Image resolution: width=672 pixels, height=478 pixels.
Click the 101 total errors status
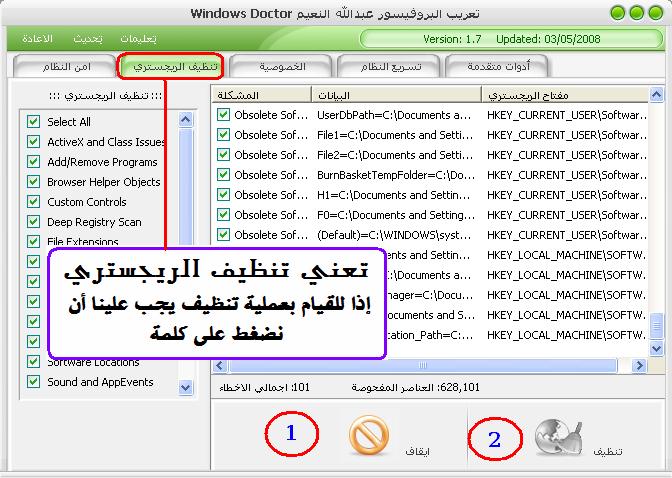(264, 388)
